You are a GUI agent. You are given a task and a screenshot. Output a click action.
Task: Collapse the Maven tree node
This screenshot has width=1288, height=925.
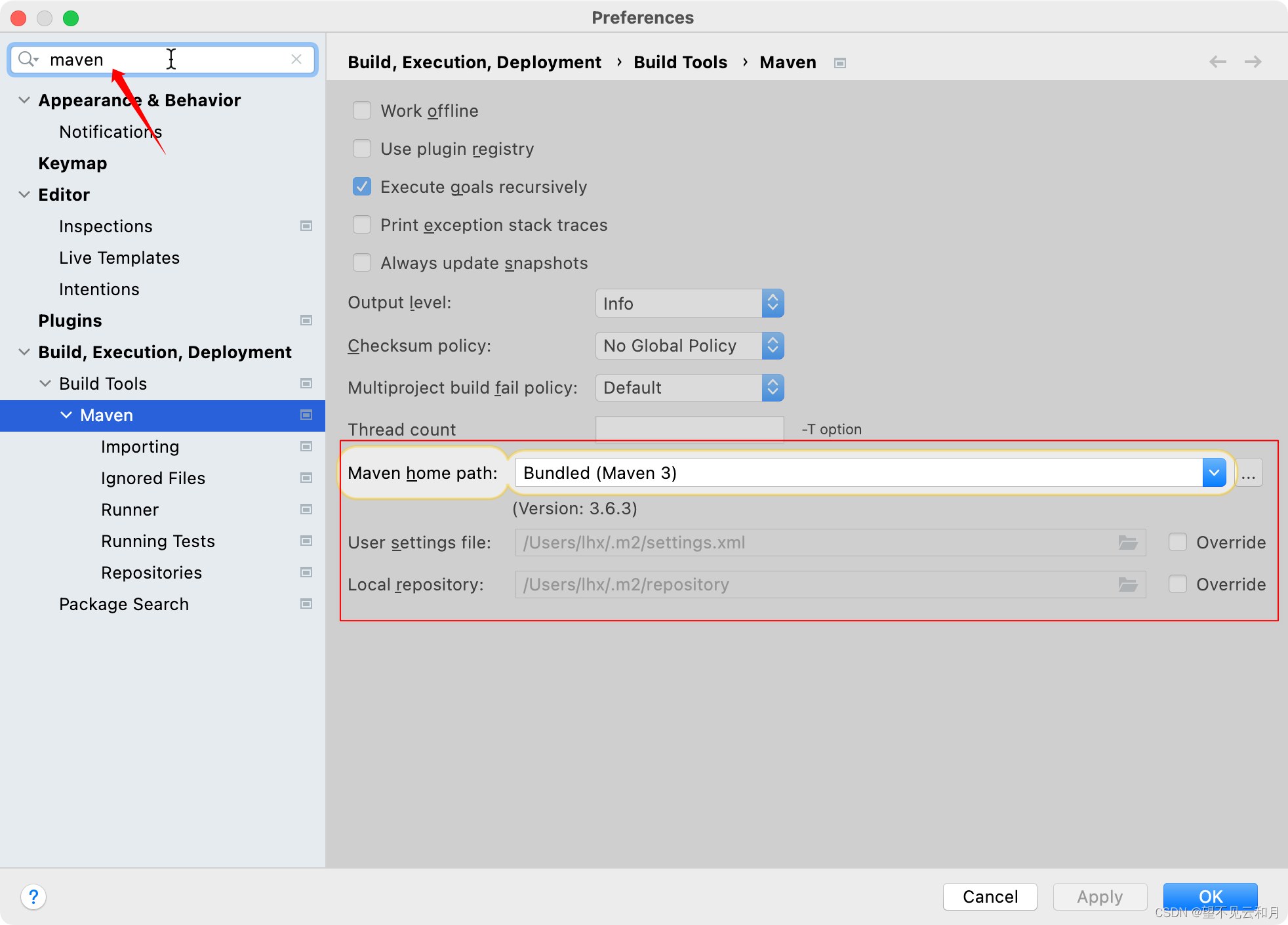(x=66, y=415)
